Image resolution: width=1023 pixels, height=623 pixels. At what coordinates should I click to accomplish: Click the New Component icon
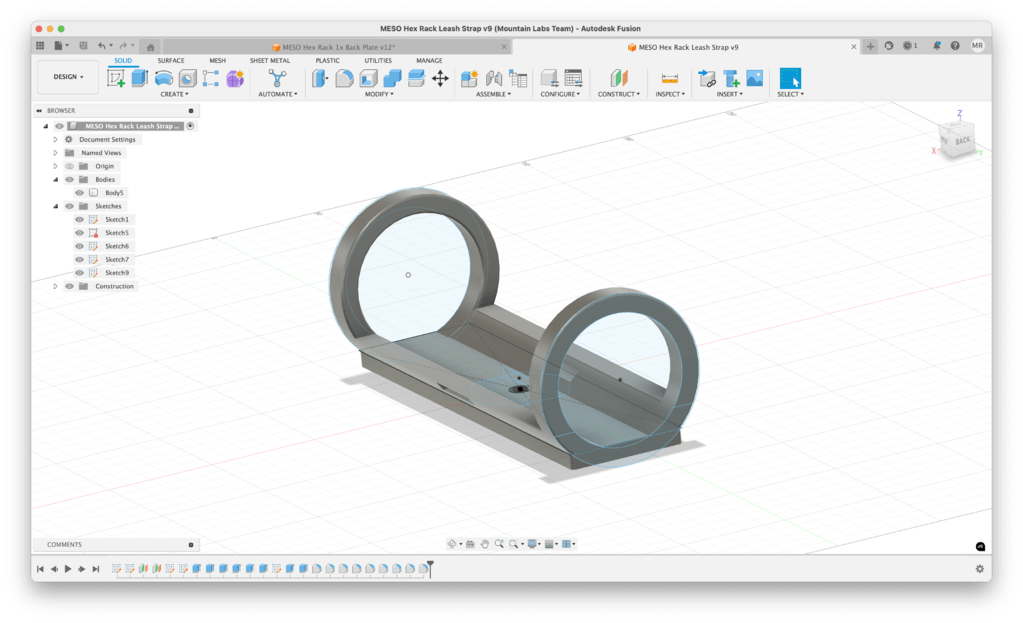point(470,78)
